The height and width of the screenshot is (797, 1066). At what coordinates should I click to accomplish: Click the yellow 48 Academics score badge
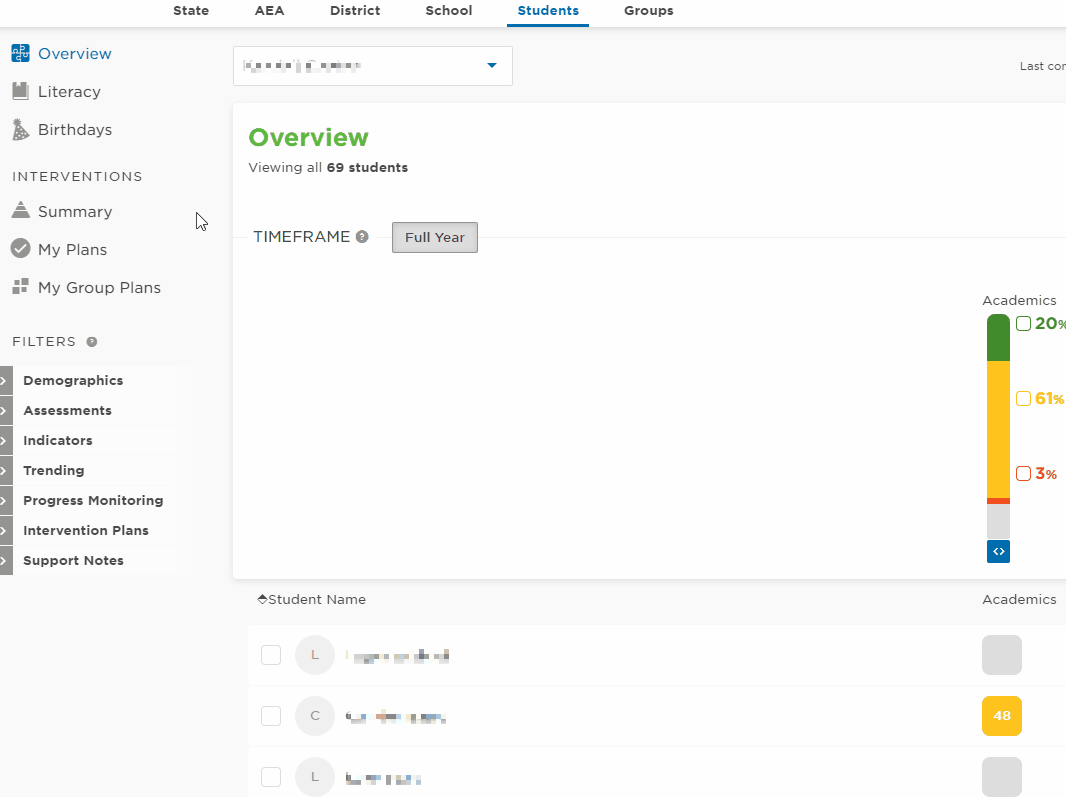point(1002,716)
